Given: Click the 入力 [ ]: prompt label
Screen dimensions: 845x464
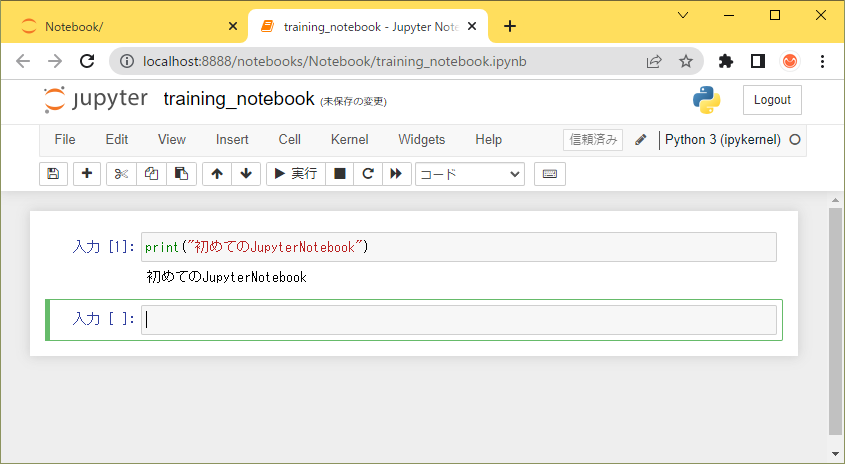Looking at the screenshot, I should (103, 319).
